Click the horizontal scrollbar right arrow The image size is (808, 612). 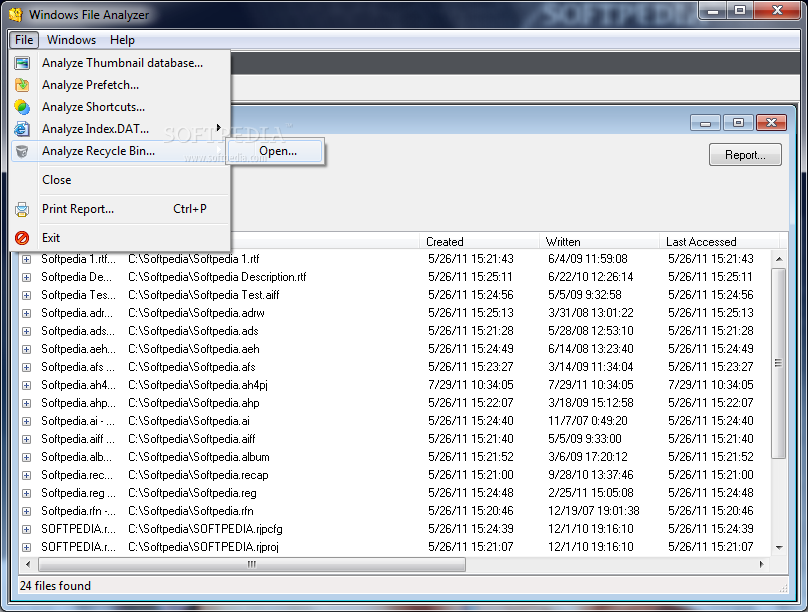coord(762,564)
